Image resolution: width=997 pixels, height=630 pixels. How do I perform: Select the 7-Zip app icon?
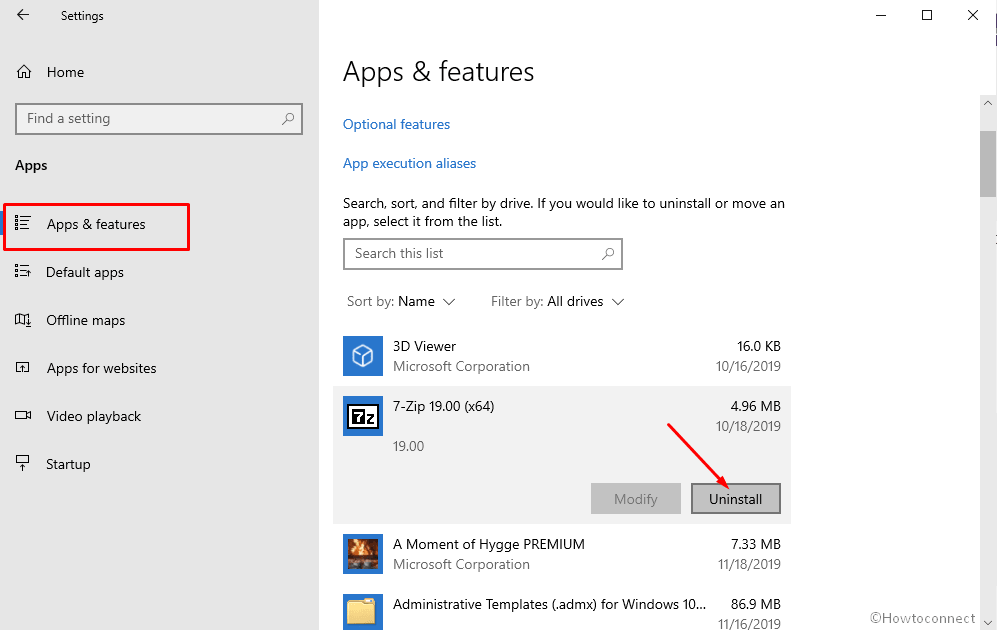(363, 416)
